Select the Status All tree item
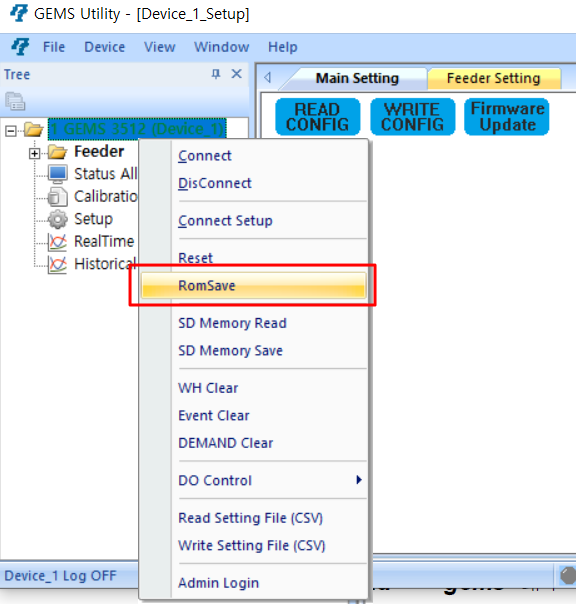Image resolution: width=576 pixels, height=604 pixels. [106, 174]
